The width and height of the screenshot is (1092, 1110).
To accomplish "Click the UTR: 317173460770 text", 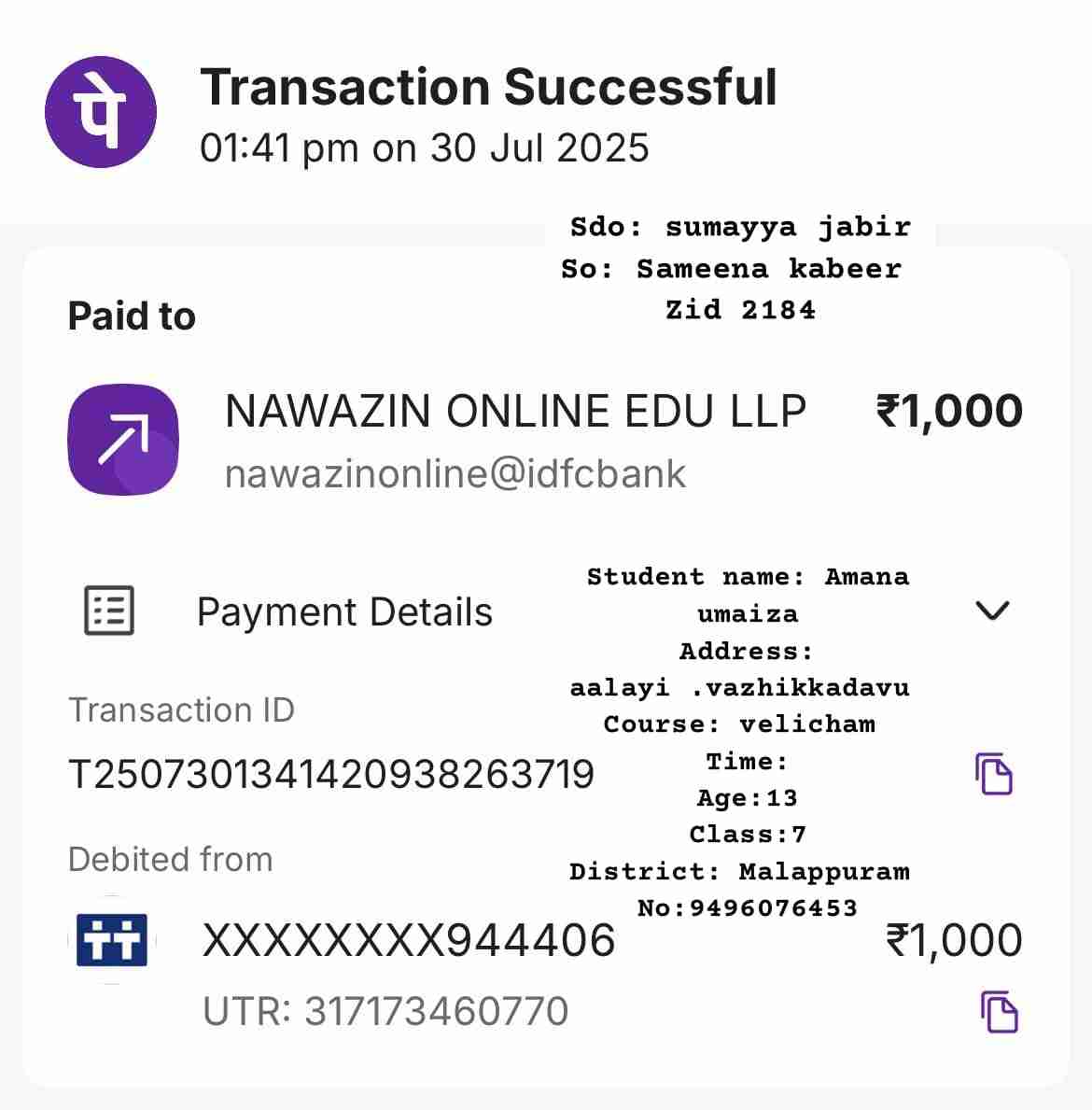I will point(385,1012).
